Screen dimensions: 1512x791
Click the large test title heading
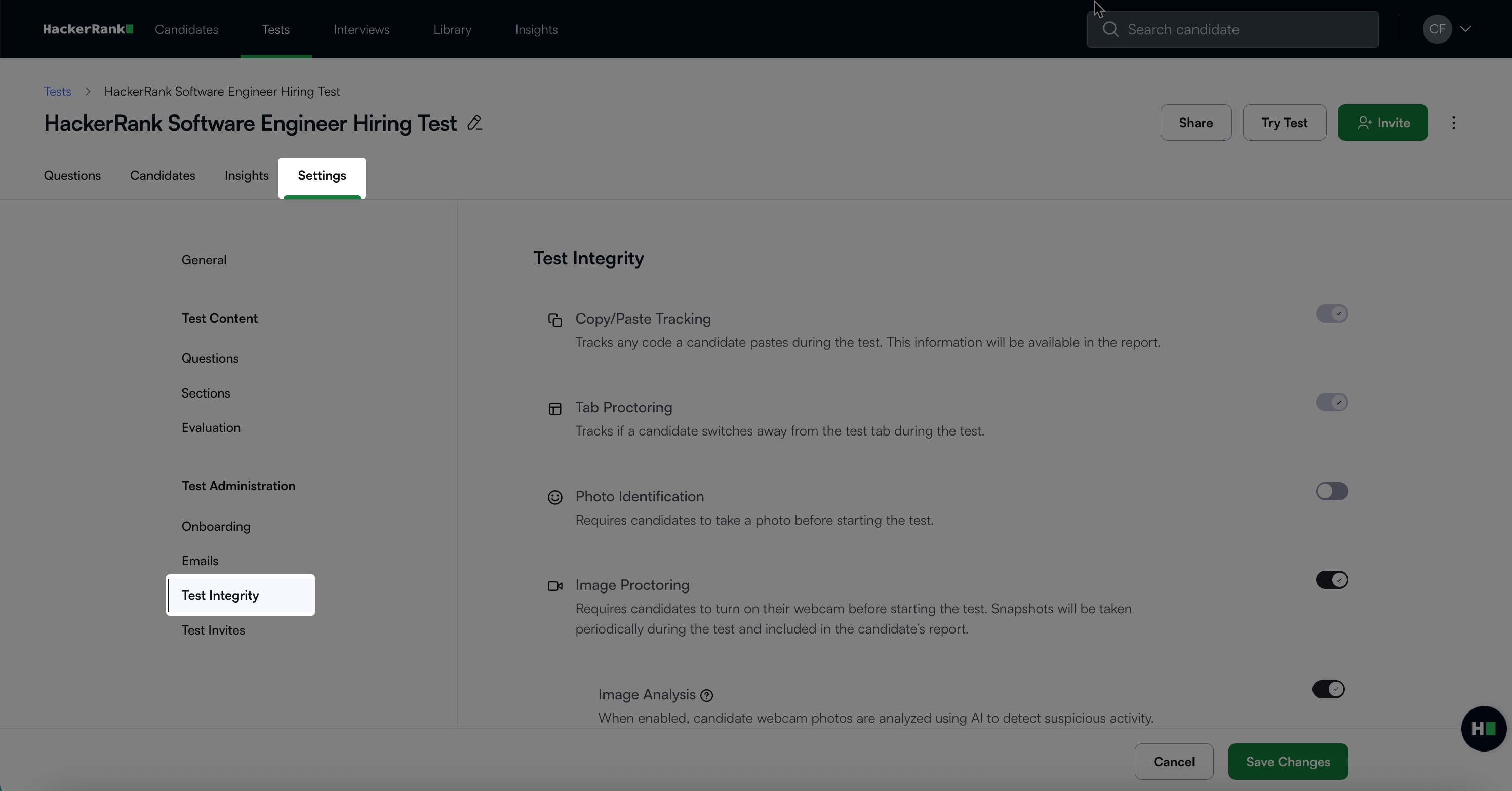[250, 123]
